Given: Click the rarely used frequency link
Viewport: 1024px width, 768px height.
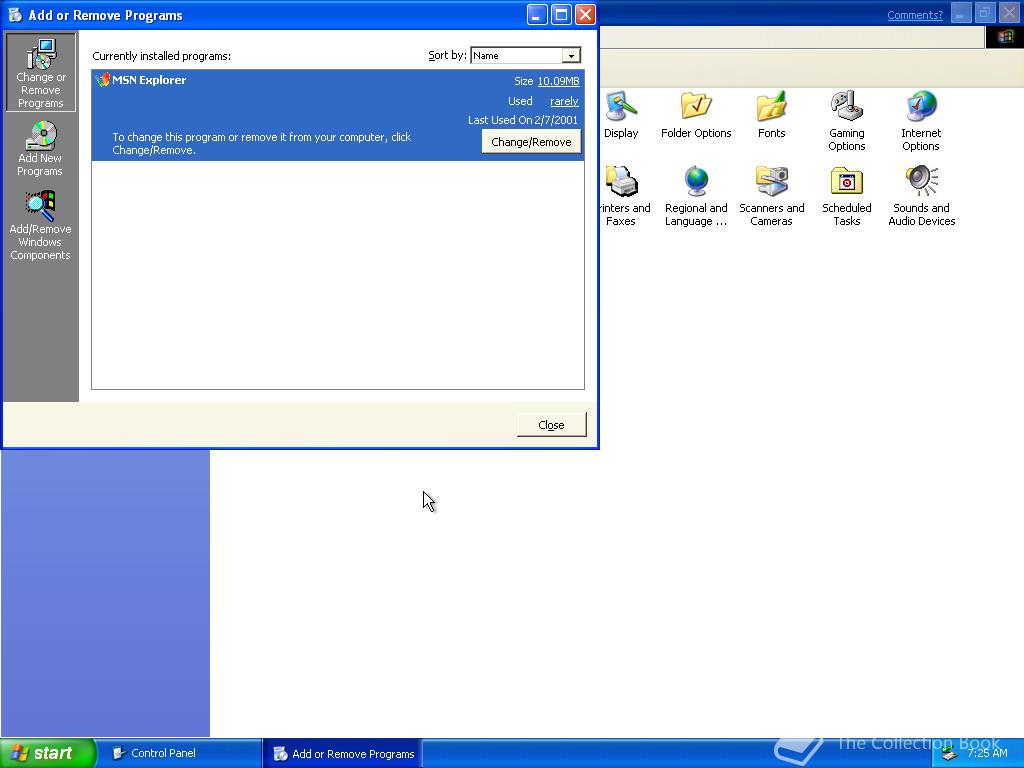Looking at the screenshot, I should [564, 101].
